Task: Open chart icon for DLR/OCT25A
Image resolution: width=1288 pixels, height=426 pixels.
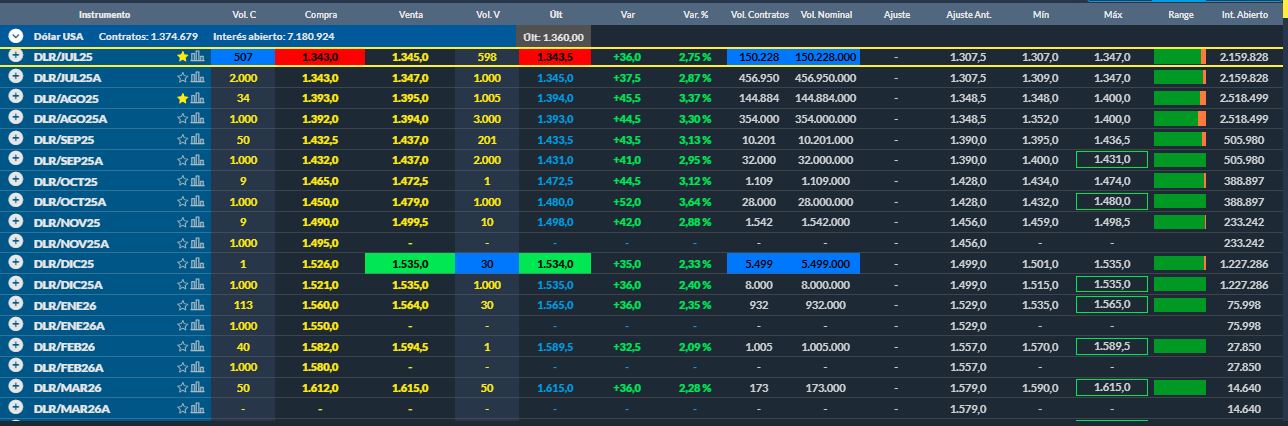Action: [x=197, y=201]
